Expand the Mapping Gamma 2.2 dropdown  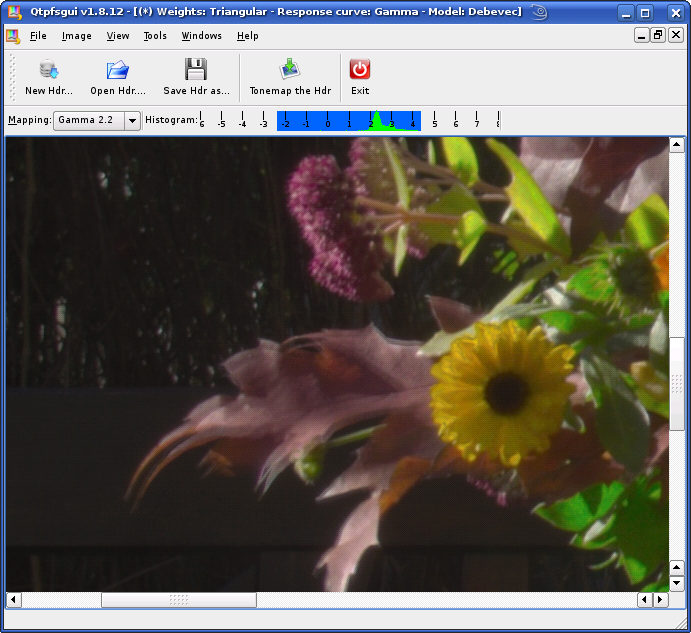[x=132, y=120]
